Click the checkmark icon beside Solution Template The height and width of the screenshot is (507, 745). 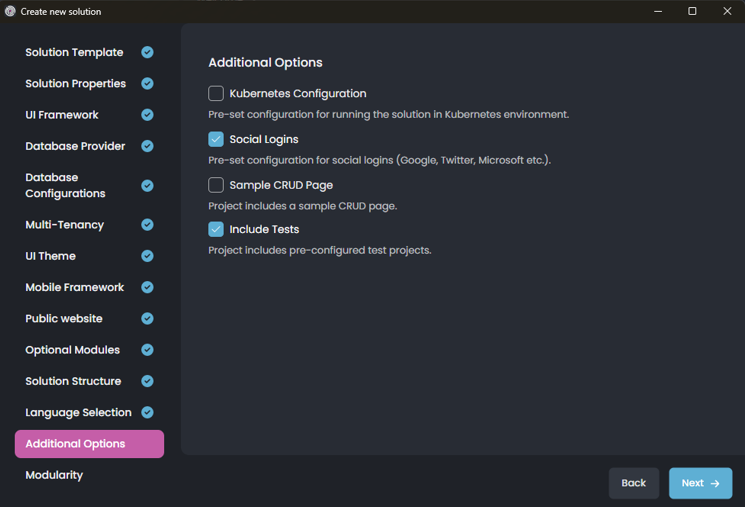[x=147, y=52]
